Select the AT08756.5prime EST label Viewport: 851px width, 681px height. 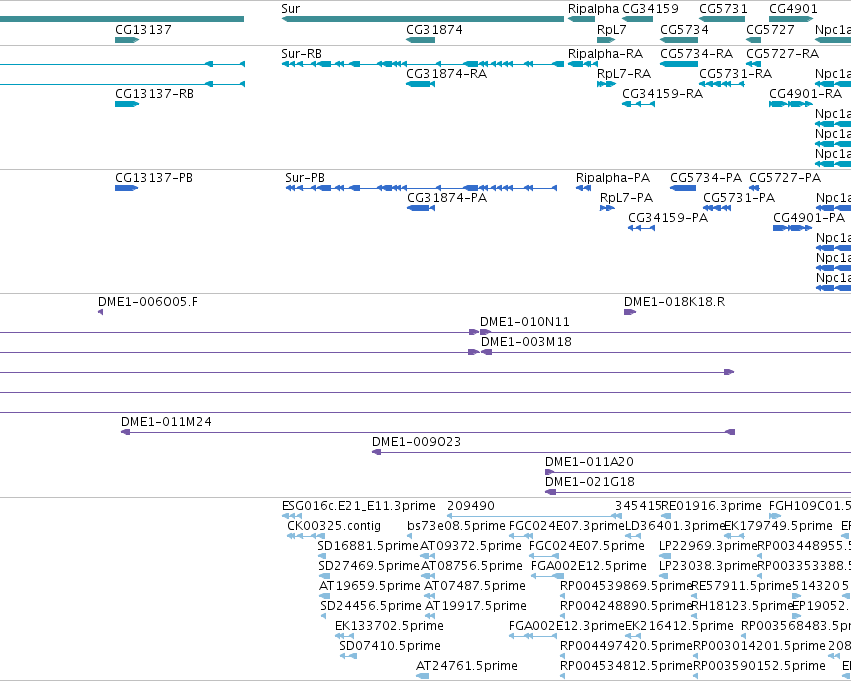pyautogui.click(x=472, y=566)
